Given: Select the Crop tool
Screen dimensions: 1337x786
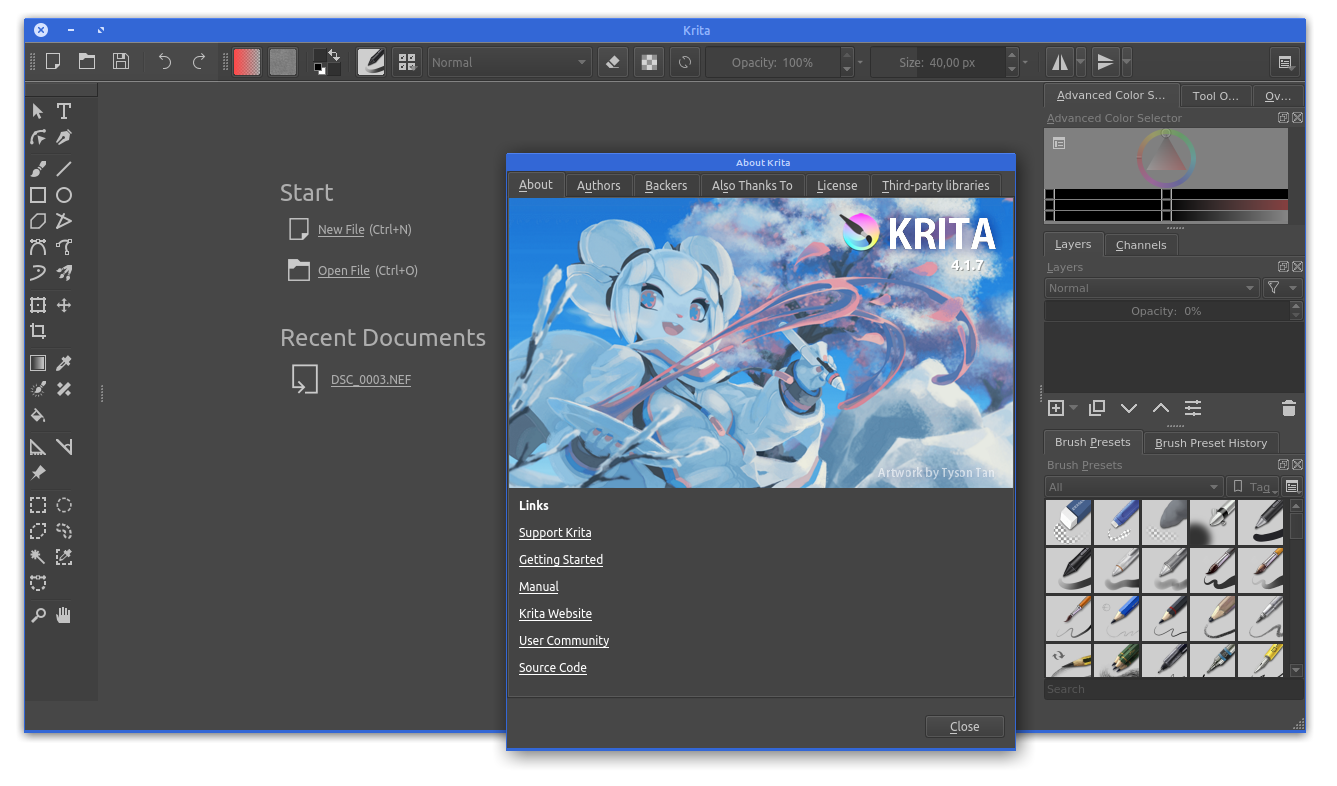Looking at the screenshot, I should coord(38,331).
